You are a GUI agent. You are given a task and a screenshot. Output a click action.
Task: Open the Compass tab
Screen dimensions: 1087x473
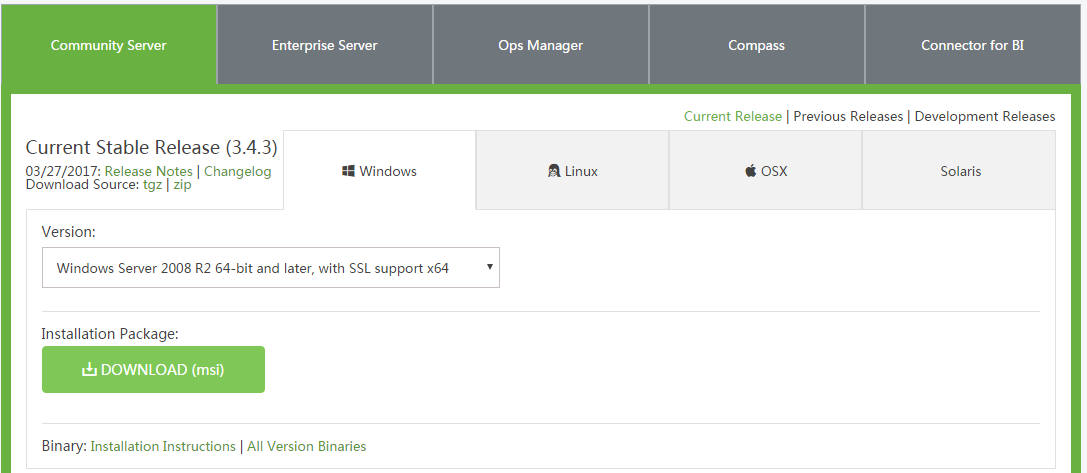(x=756, y=46)
